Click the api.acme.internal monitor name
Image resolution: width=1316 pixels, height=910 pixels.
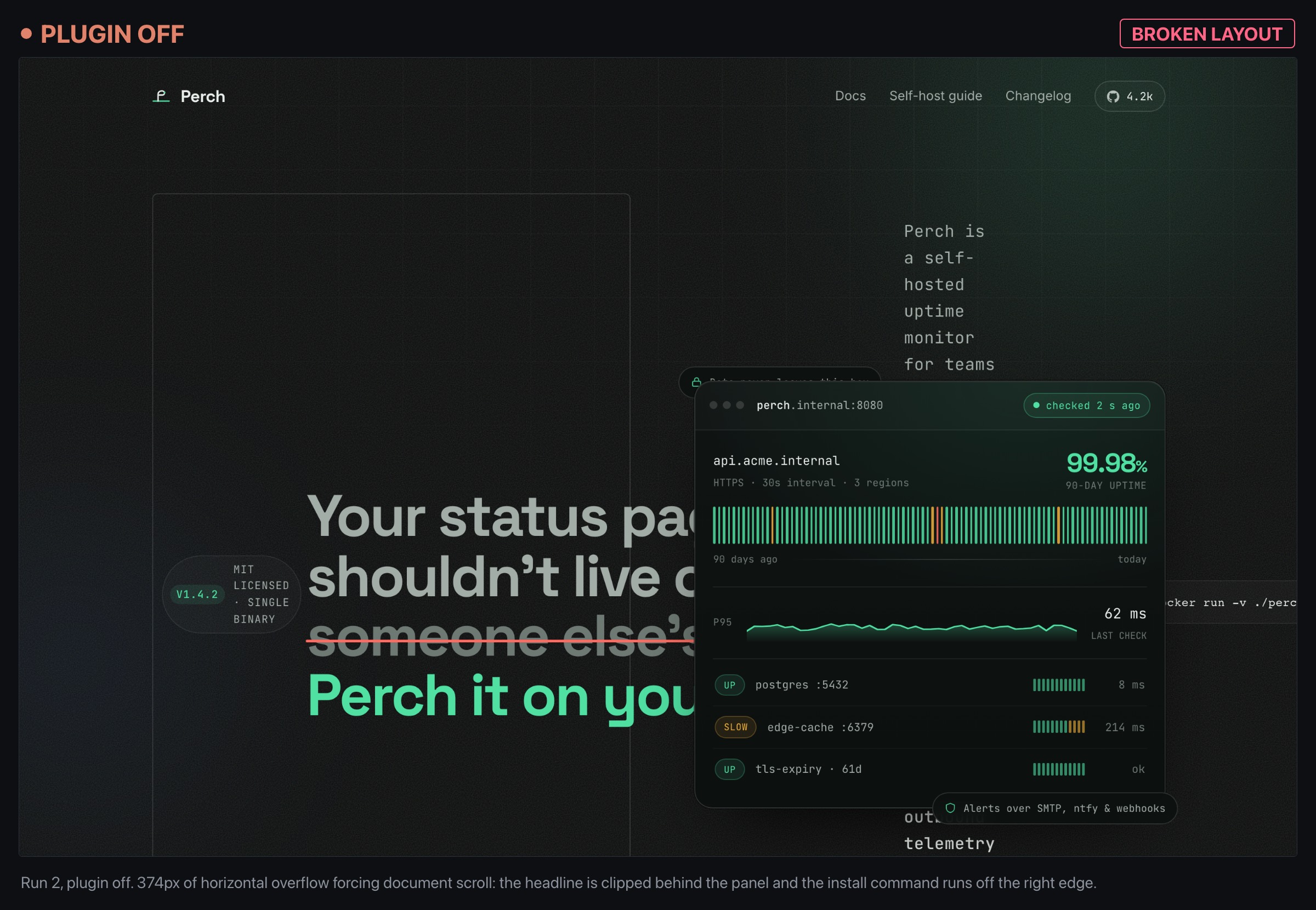pos(776,460)
